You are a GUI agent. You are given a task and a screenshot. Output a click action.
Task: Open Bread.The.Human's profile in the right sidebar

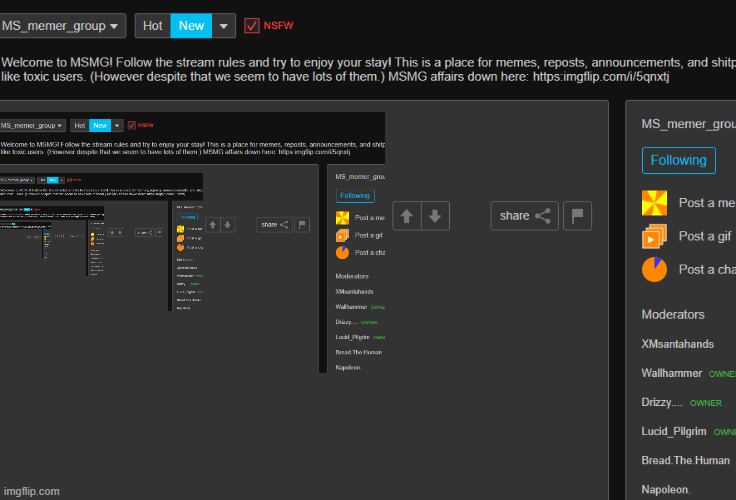click(685, 460)
